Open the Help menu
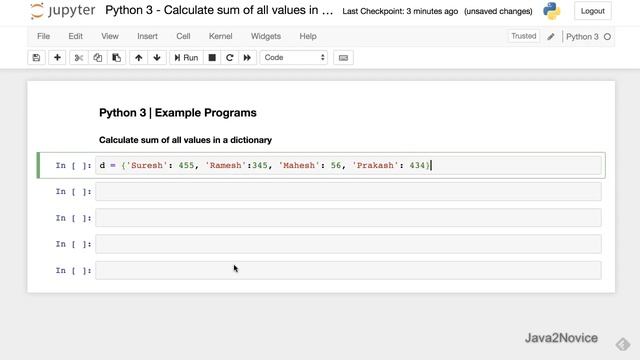 point(308,36)
